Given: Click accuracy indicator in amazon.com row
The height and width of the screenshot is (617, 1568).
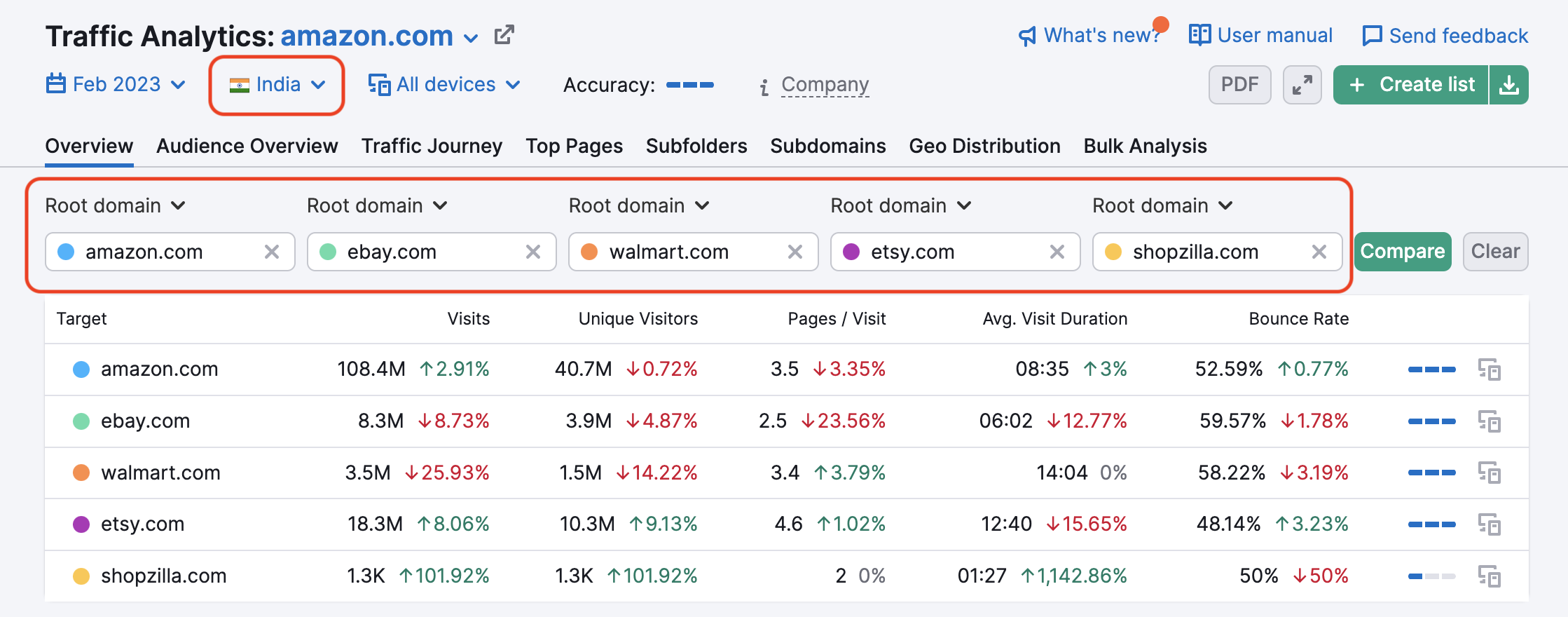Looking at the screenshot, I should pyautogui.click(x=1432, y=369).
